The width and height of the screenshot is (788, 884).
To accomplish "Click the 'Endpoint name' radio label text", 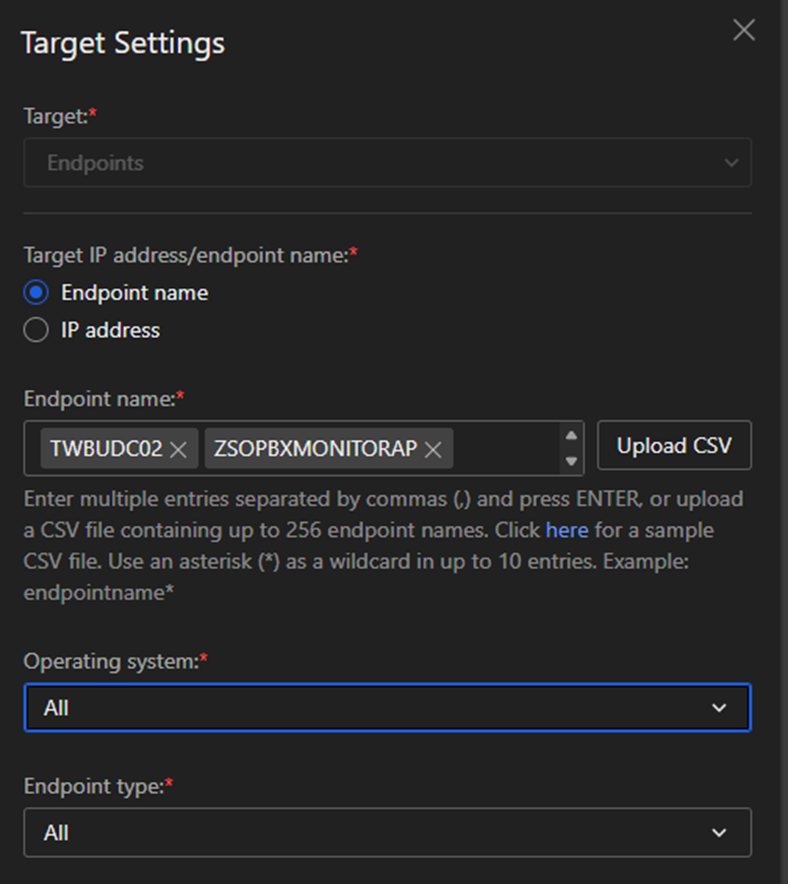I will (x=134, y=293).
